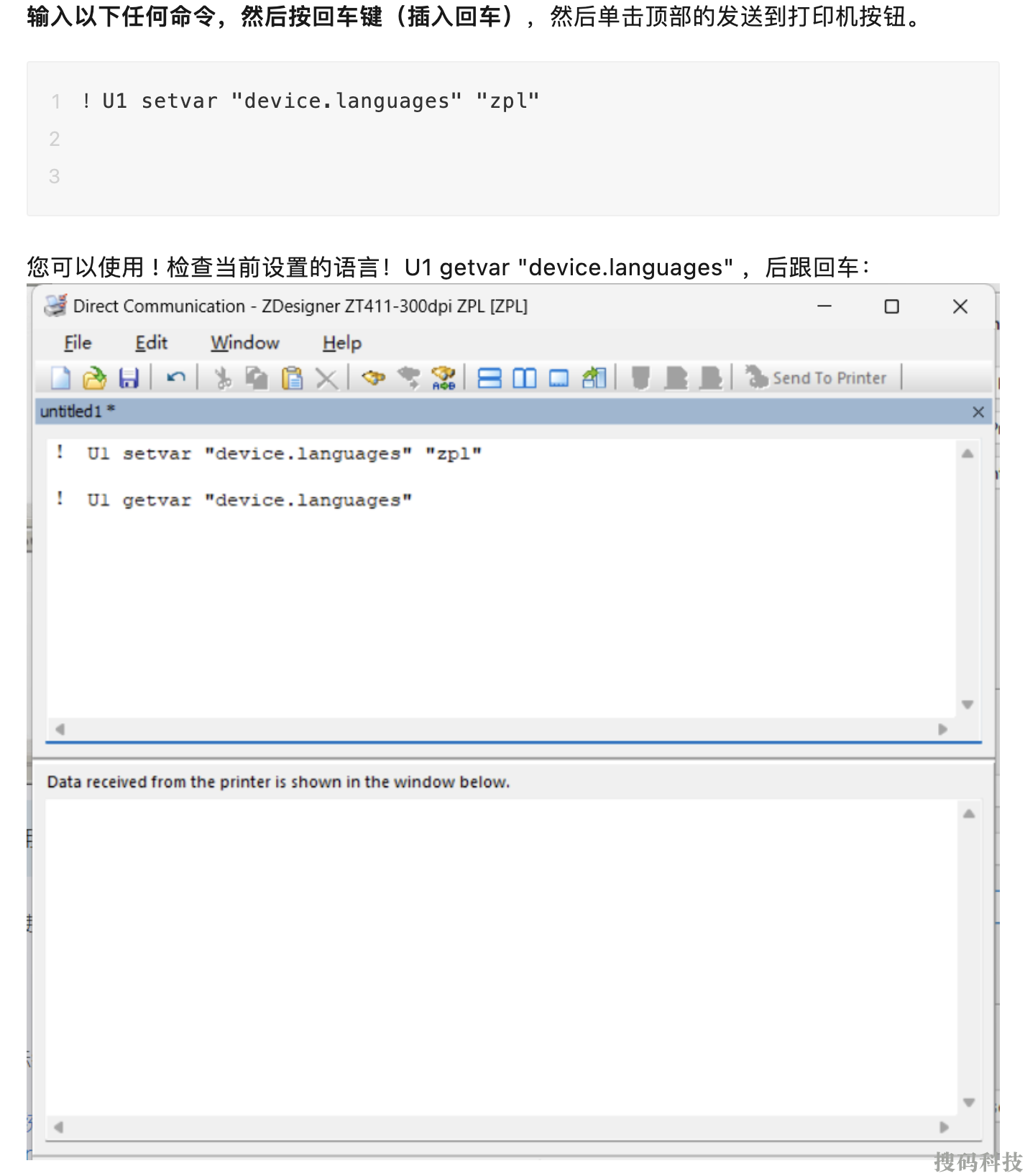Click the single window layout icon
Image resolution: width=1025 pixels, height=1176 pixels.
click(559, 377)
